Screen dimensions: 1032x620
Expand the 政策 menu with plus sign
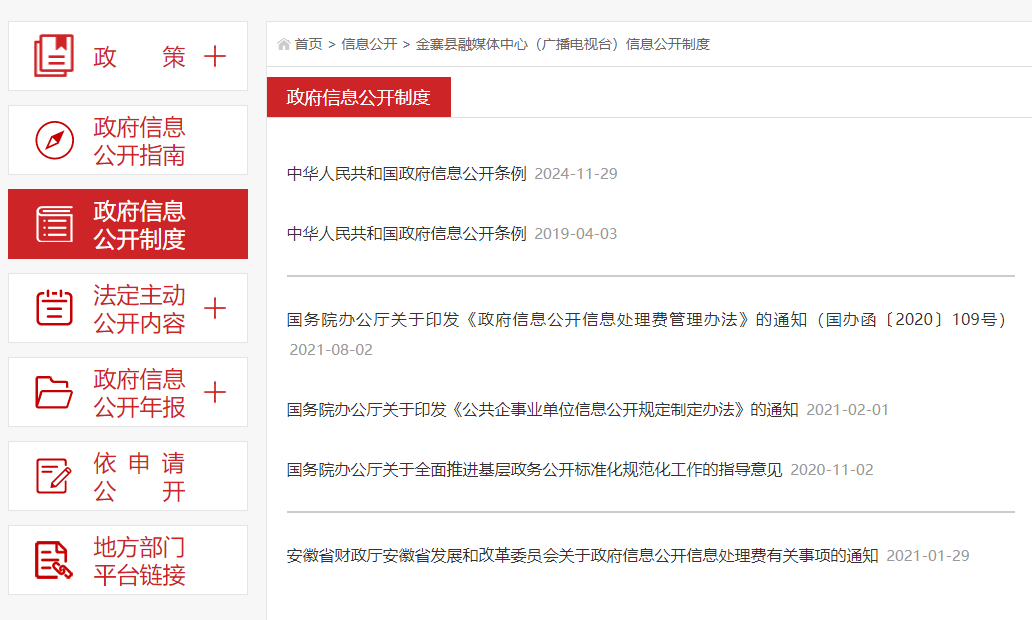pyautogui.click(x=215, y=57)
